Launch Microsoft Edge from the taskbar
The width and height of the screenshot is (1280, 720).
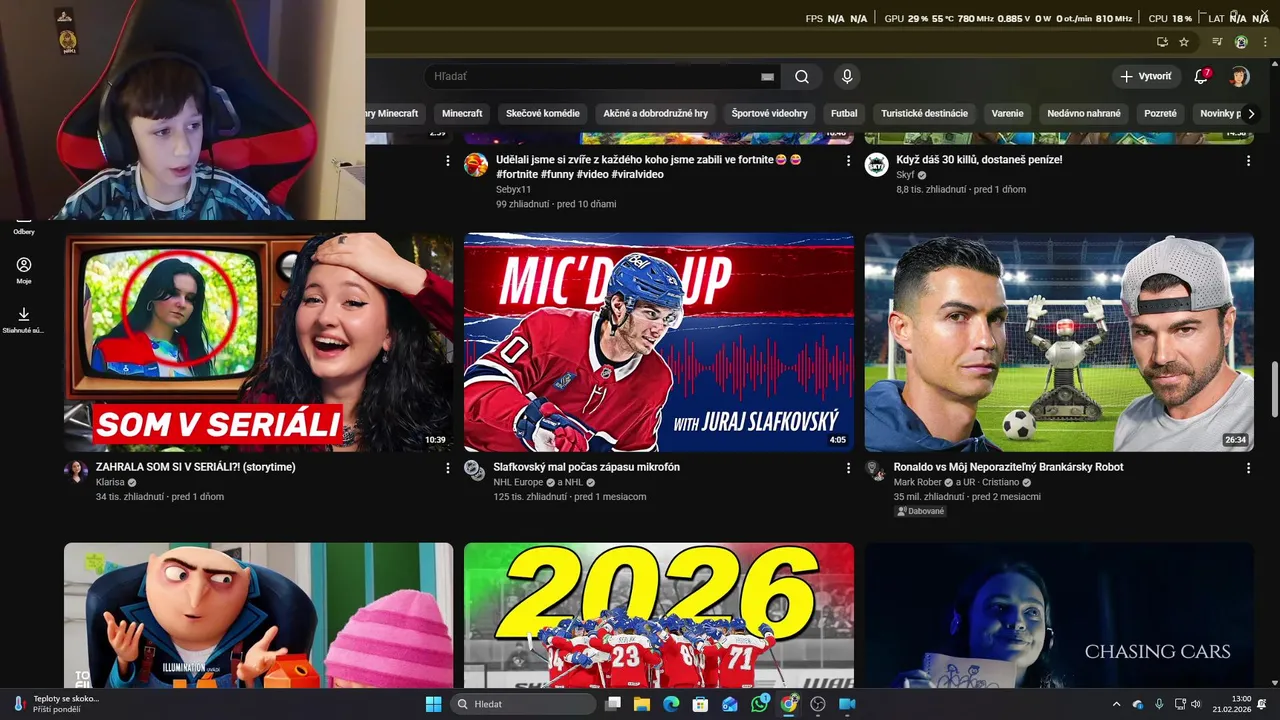point(671,704)
